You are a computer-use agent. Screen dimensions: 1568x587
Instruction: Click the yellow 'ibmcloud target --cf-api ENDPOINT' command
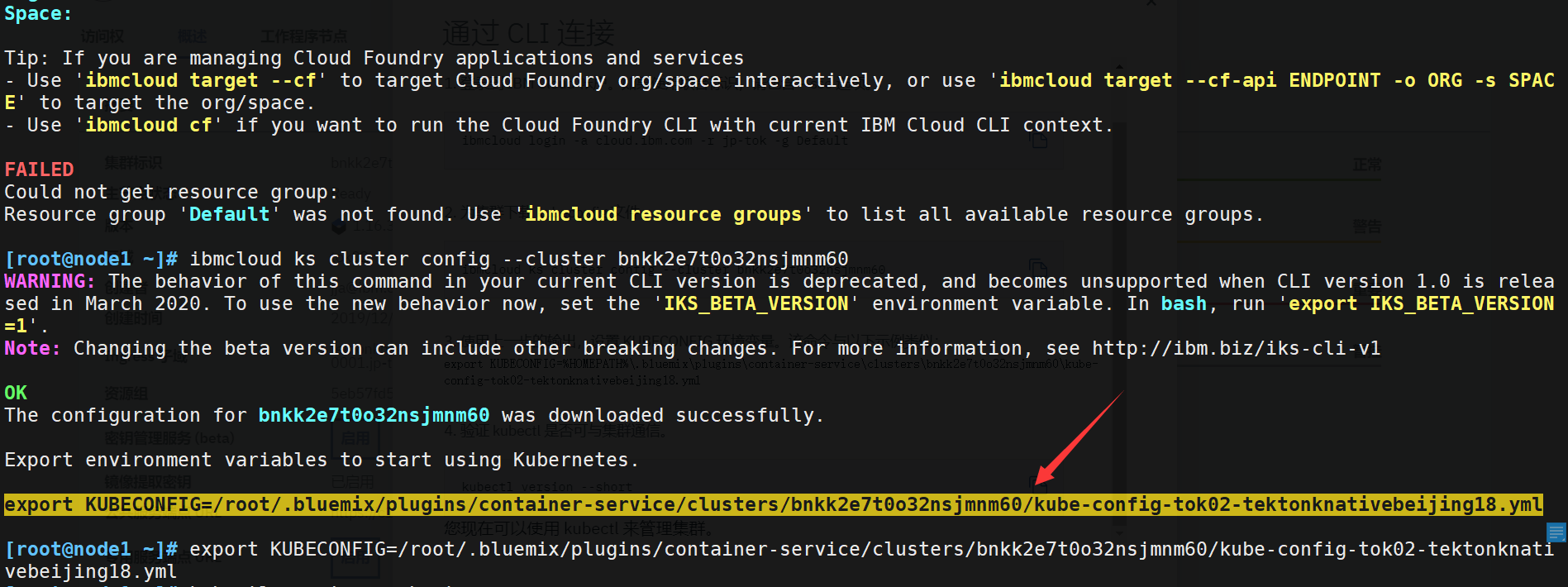(x=1190, y=80)
